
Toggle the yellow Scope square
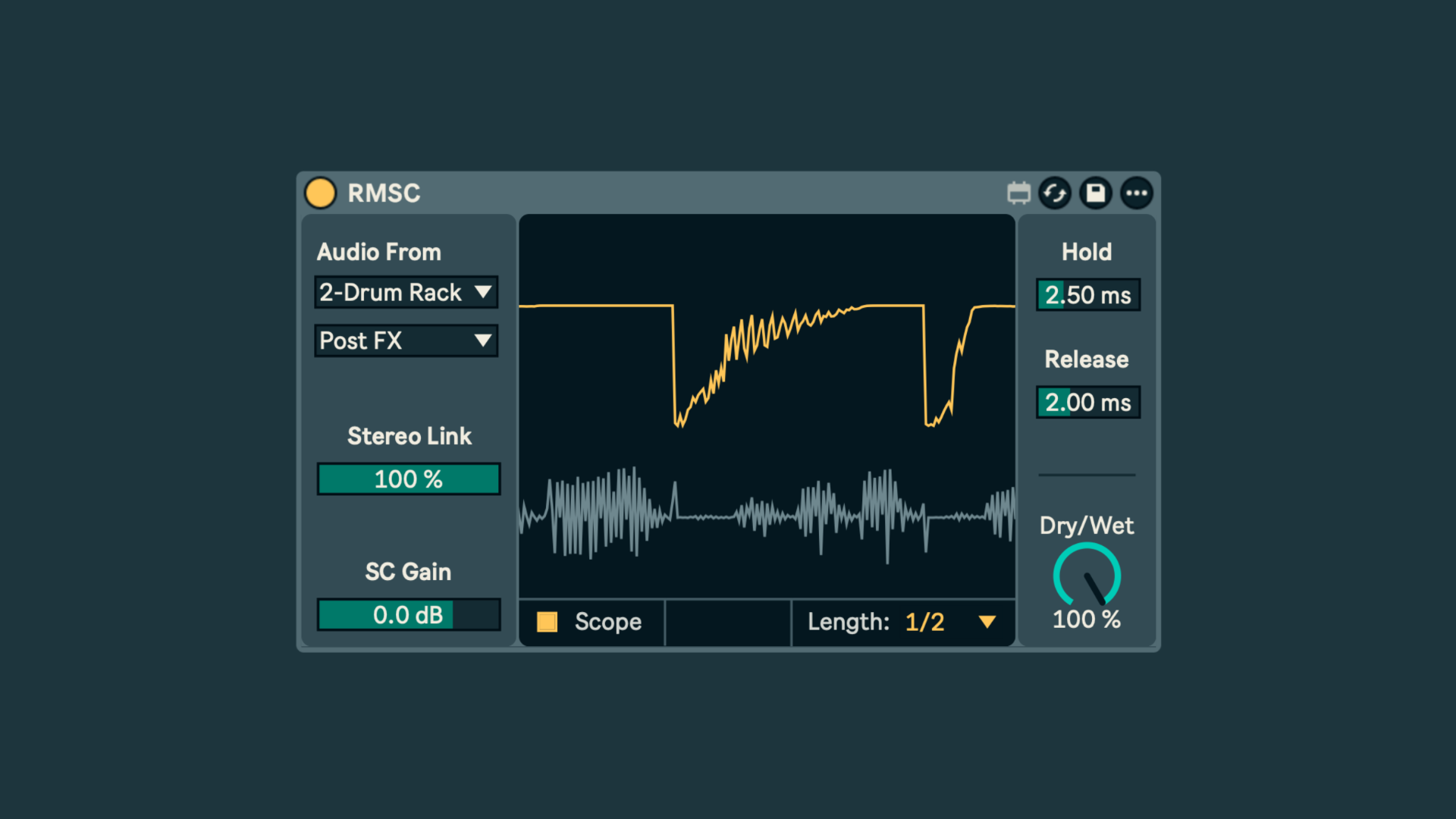point(547,622)
